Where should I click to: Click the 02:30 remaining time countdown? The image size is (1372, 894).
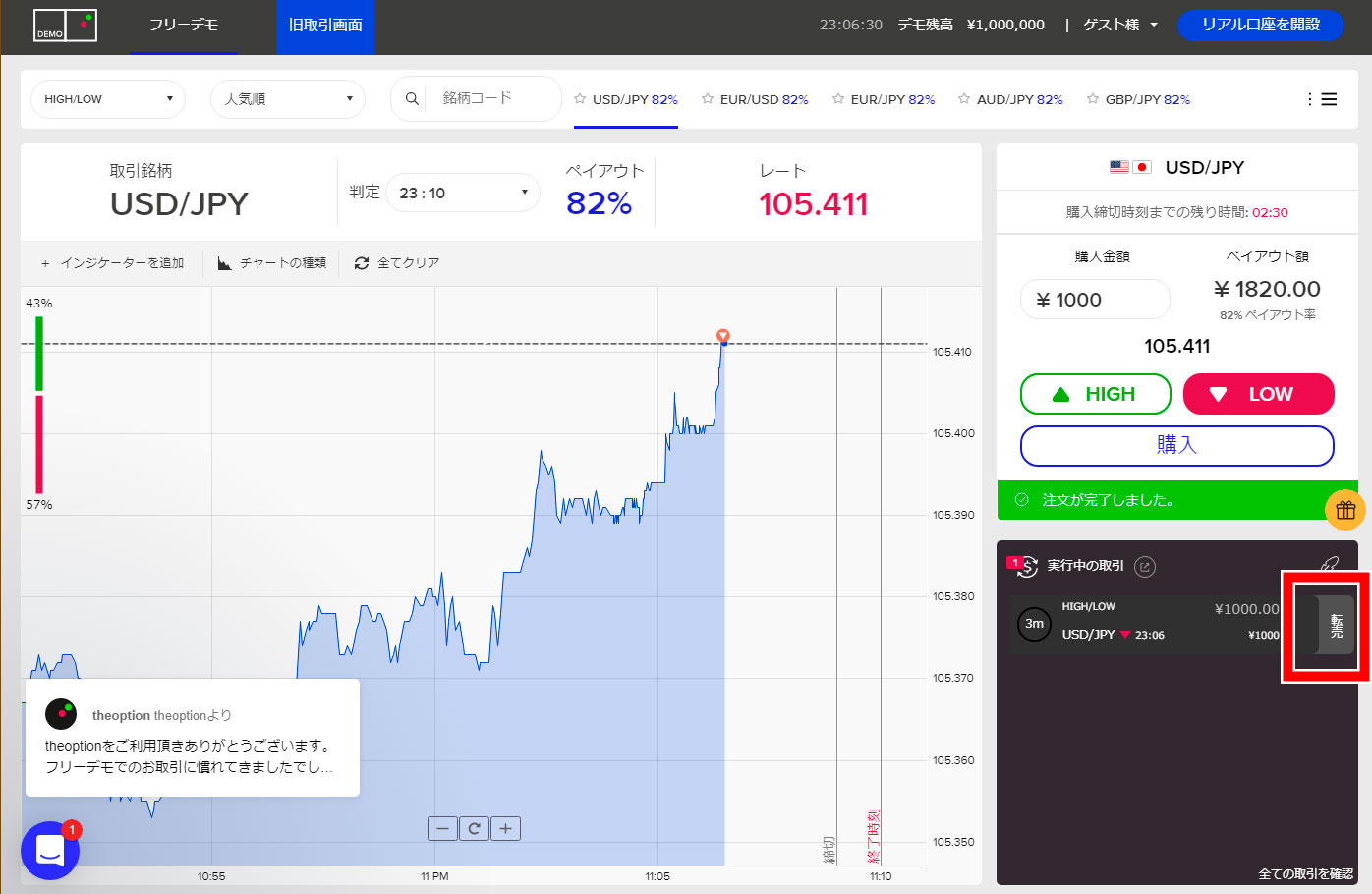[x=1270, y=212]
